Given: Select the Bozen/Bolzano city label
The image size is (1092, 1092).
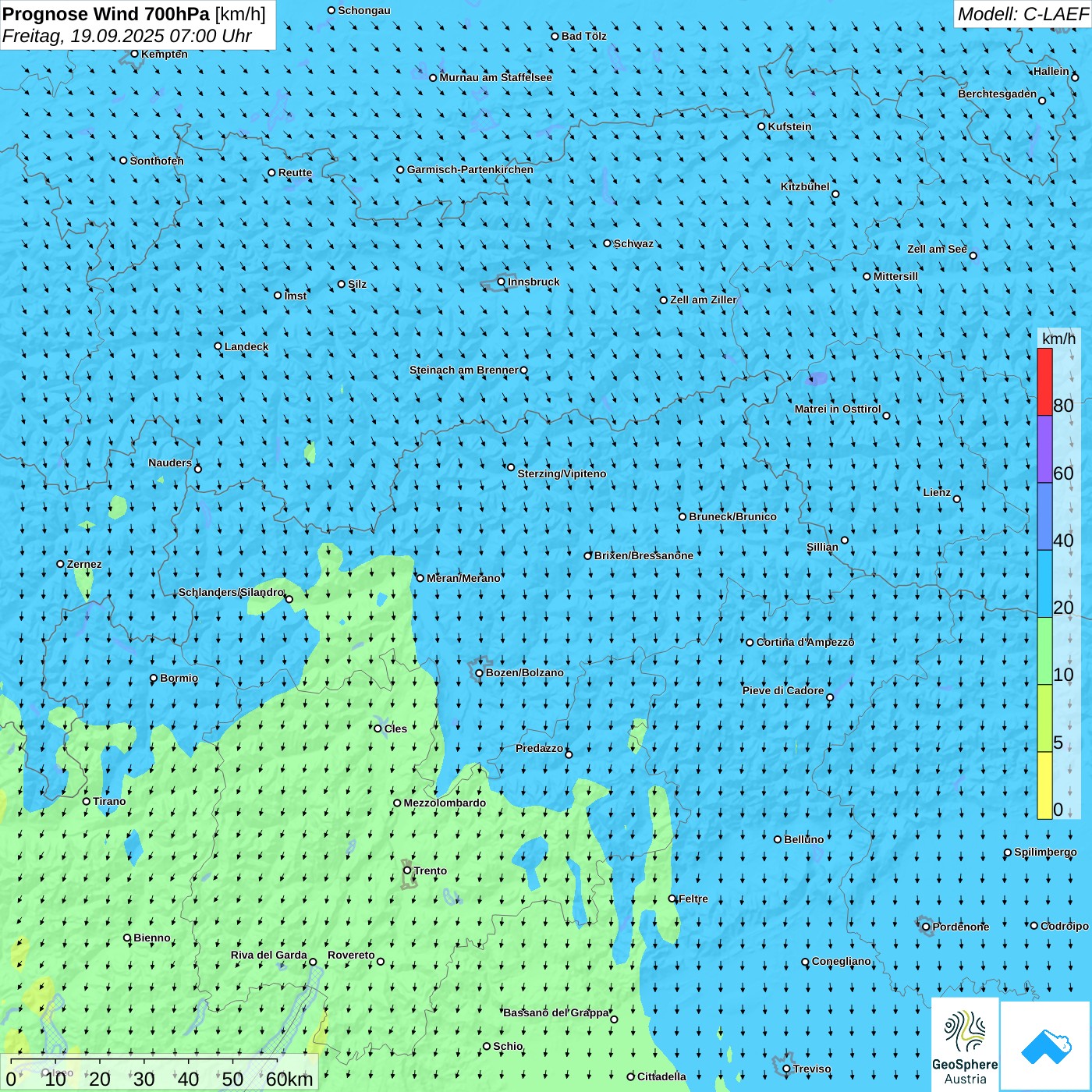Looking at the screenshot, I should pos(524,672).
